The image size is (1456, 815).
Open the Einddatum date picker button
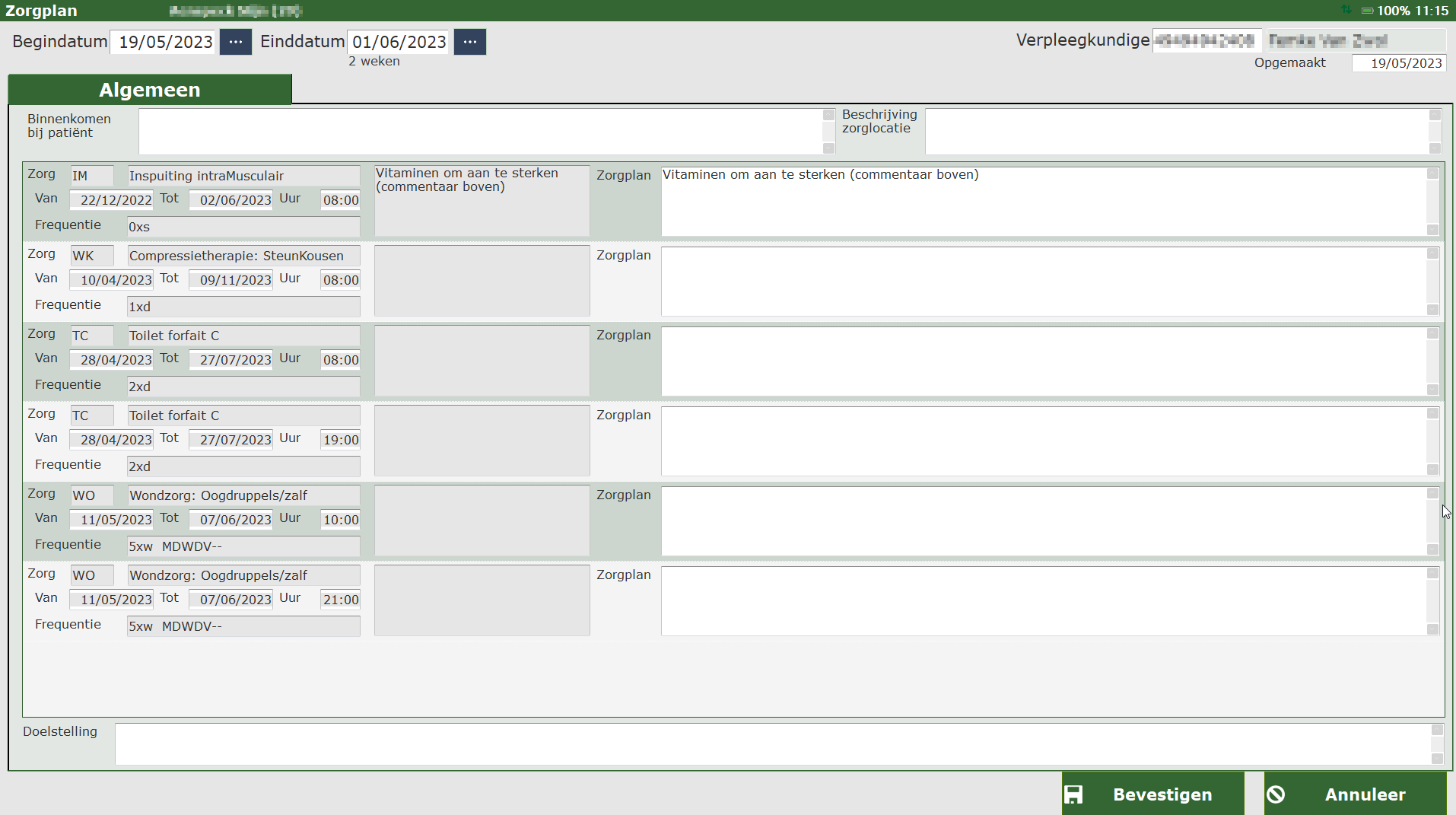click(470, 42)
